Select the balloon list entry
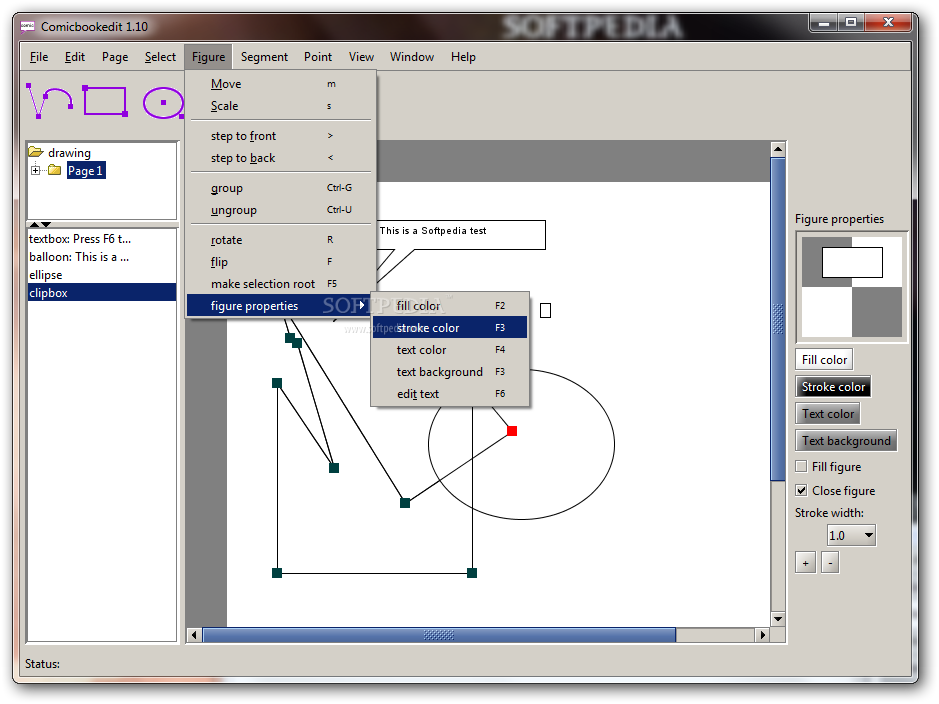The height and width of the screenshot is (704, 939). click(x=102, y=257)
